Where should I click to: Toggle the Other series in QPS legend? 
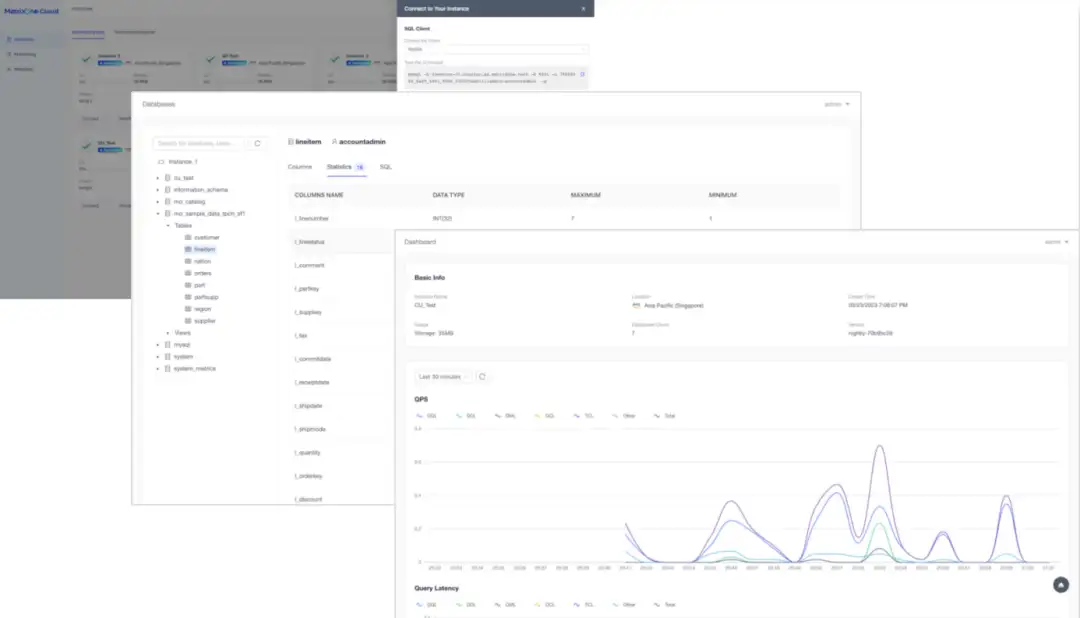click(x=624, y=416)
